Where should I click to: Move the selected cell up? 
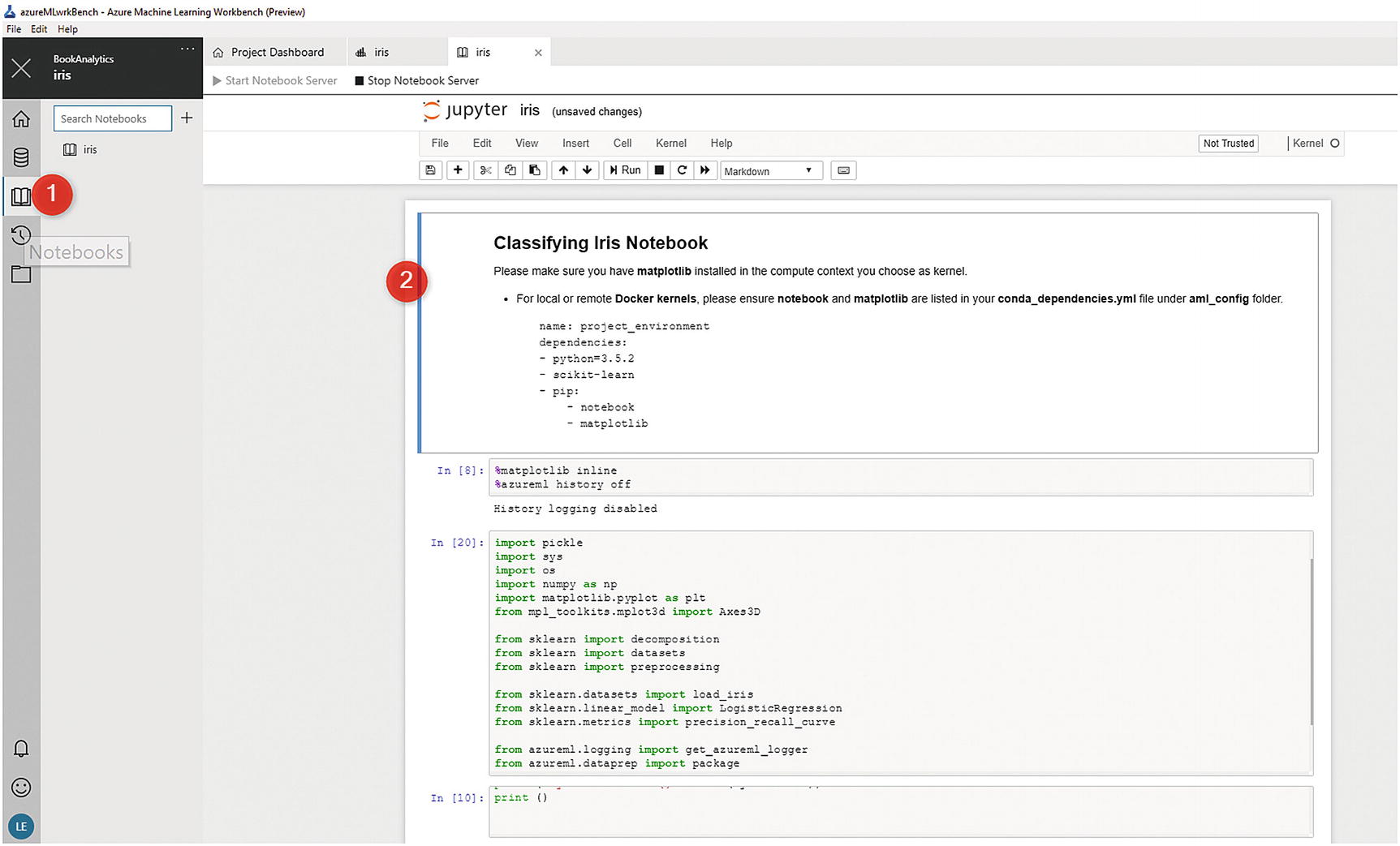click(562, 170)
